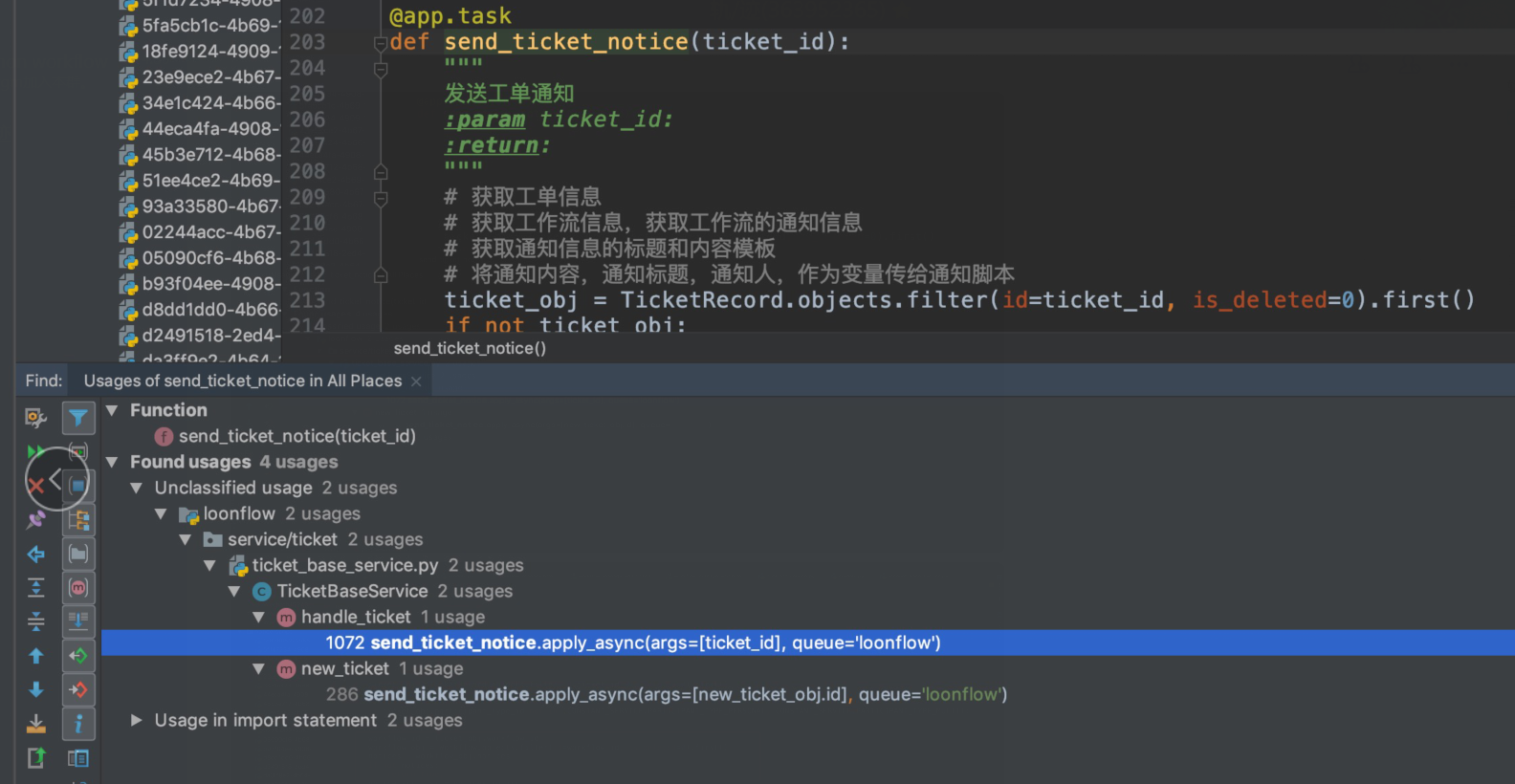The height and width of the screenshot is (784, 1515).
Task: Click the blue left arrow icon
Action: tap(36, 555)
